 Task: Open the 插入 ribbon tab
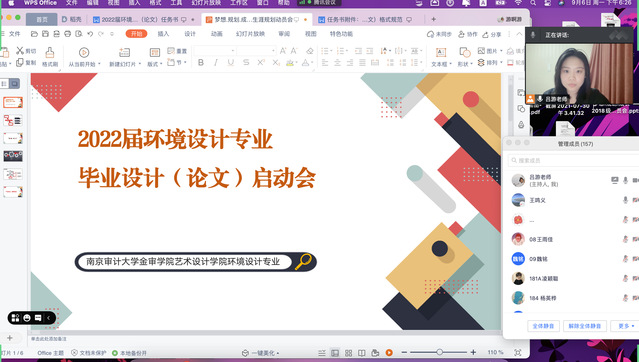[163, 34]
